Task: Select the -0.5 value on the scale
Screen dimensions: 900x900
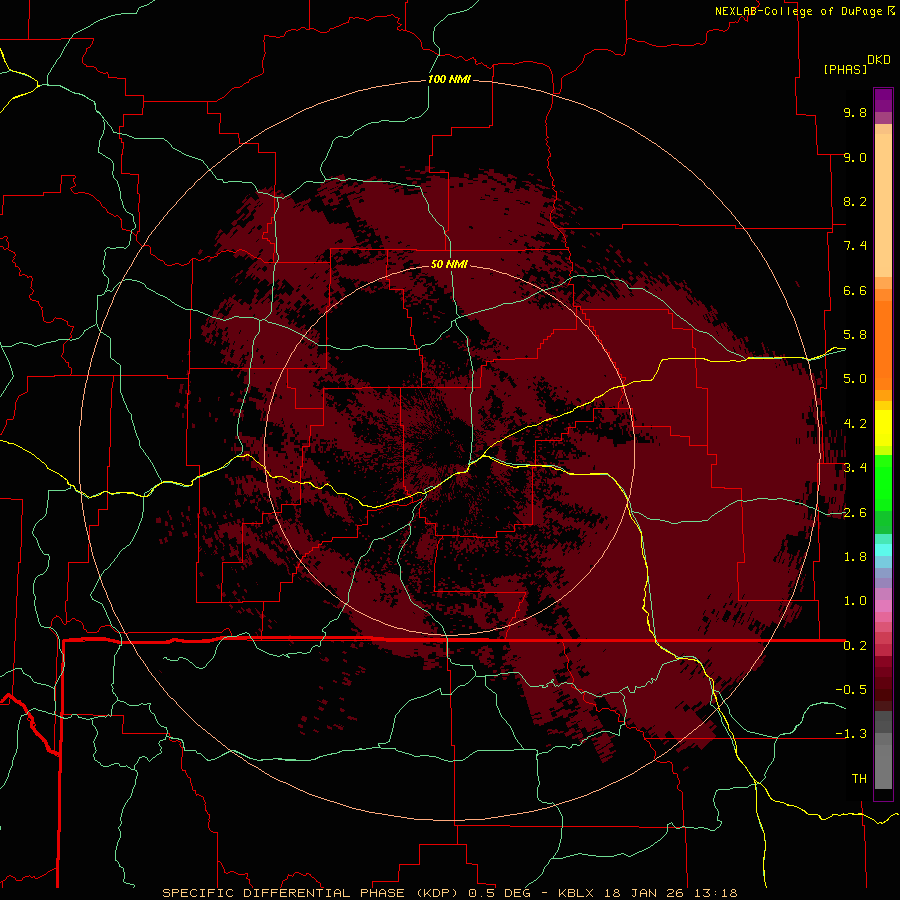Action: coord(851,690)
